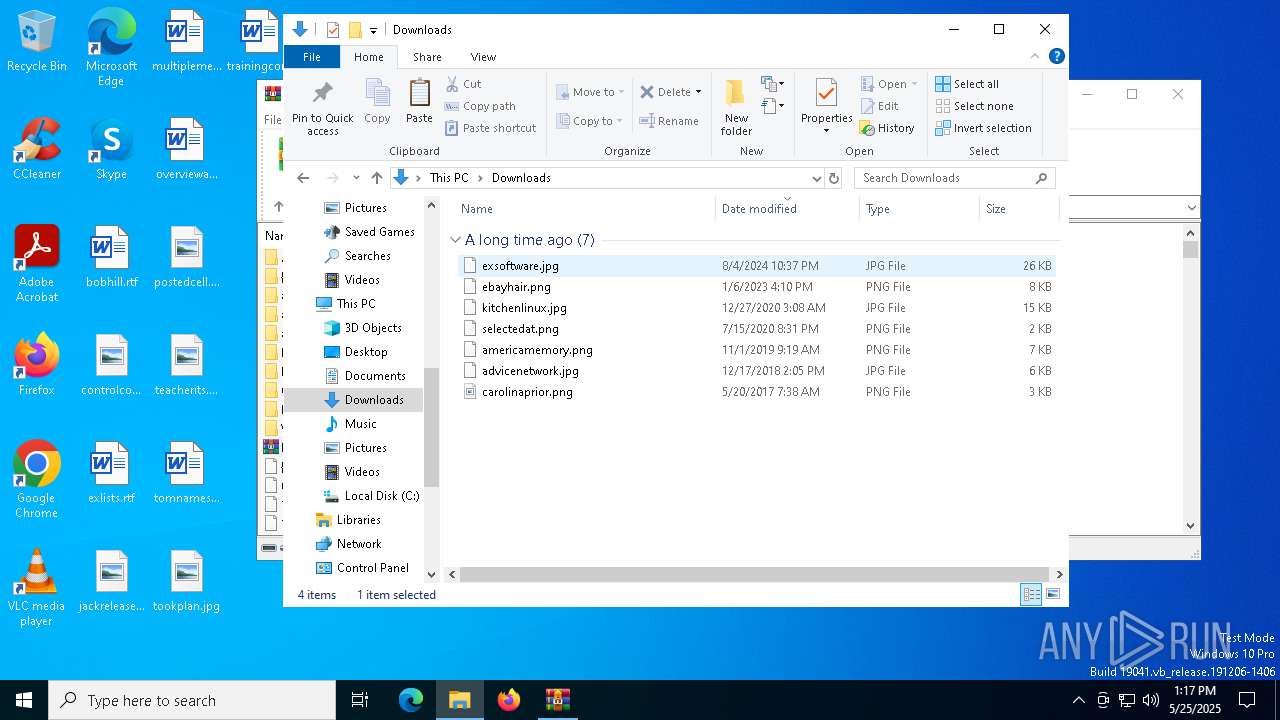Expand the Open button dropdown arrow
1280x720 pixels.
tap(914, 84)
